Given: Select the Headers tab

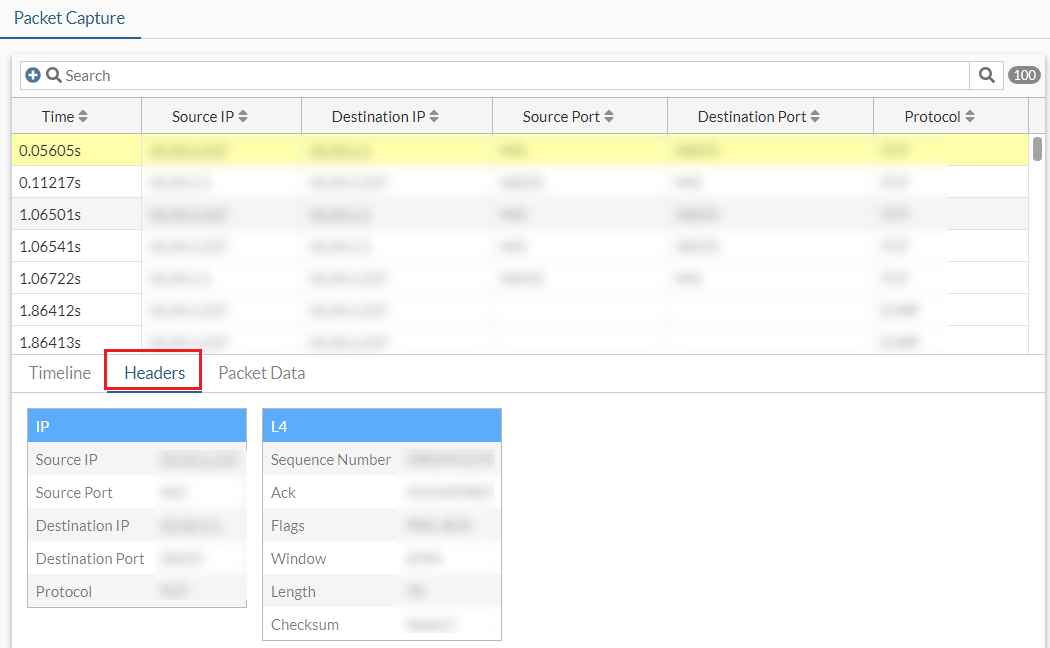Looking at the screenshot, I should (152, 373).
